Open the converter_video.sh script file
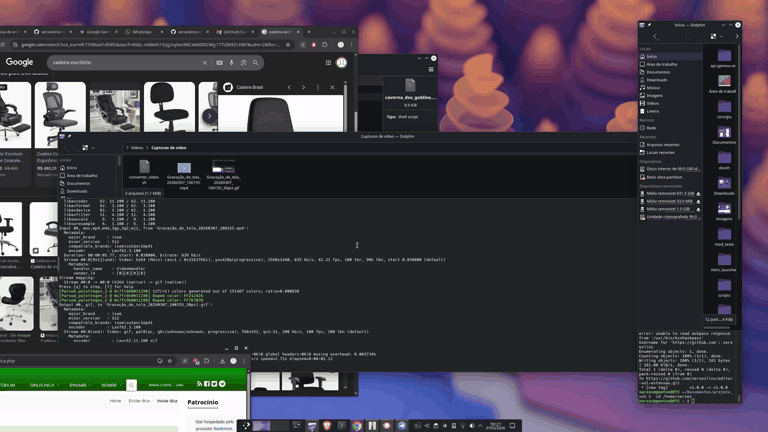The height and width of the screenshot is (432, 768). (x=144, y=168)
